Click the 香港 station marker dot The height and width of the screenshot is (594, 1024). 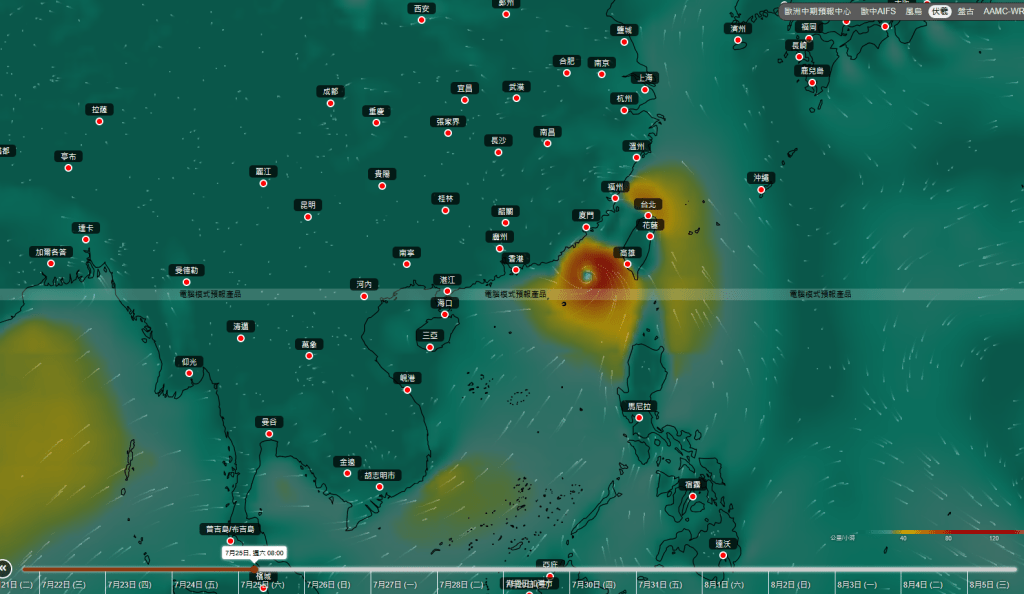click(x=516, y=270)
